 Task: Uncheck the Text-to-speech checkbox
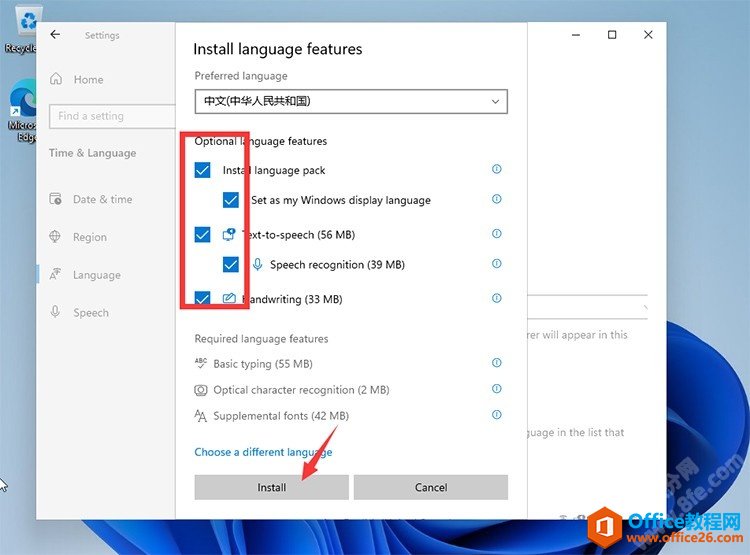pyautogui.click(x=203, y=235)
